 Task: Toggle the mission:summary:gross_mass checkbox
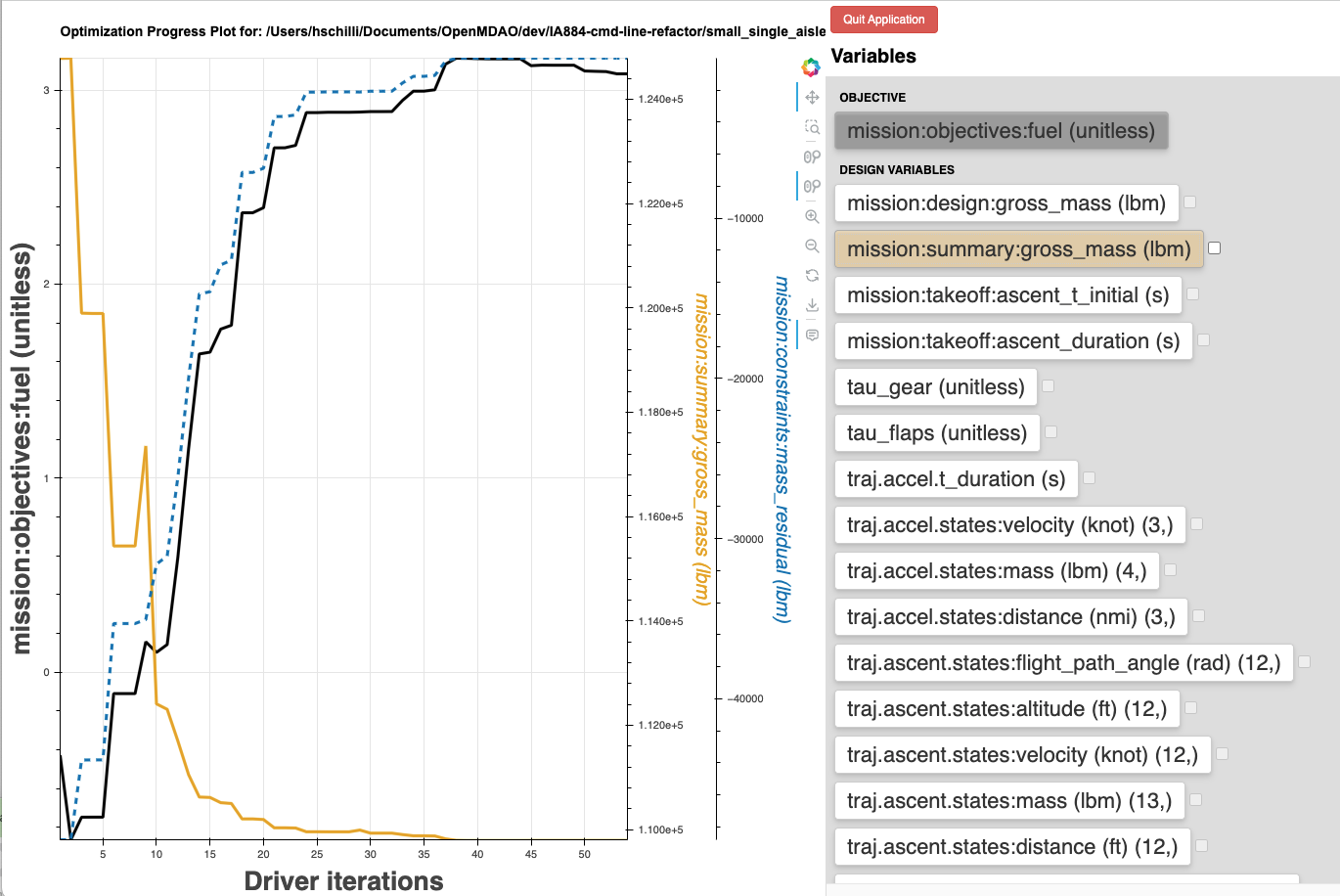click(x=1215, y=248)
